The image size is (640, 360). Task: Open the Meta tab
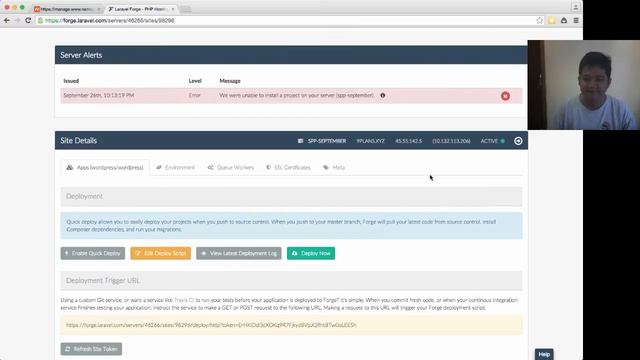(334, 167)
